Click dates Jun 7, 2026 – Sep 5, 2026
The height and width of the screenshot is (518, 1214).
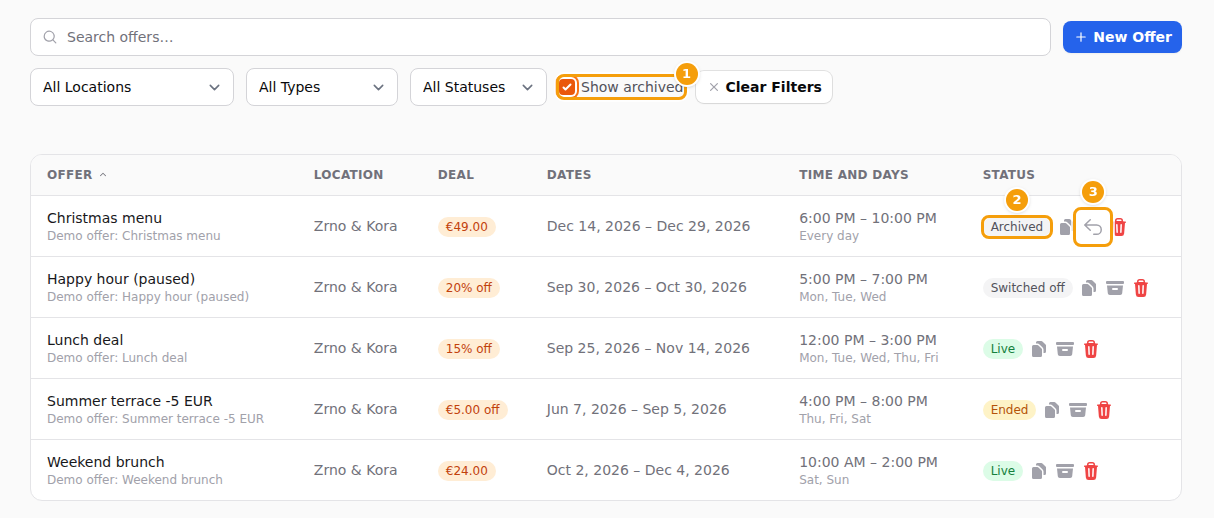click(637, 410)
